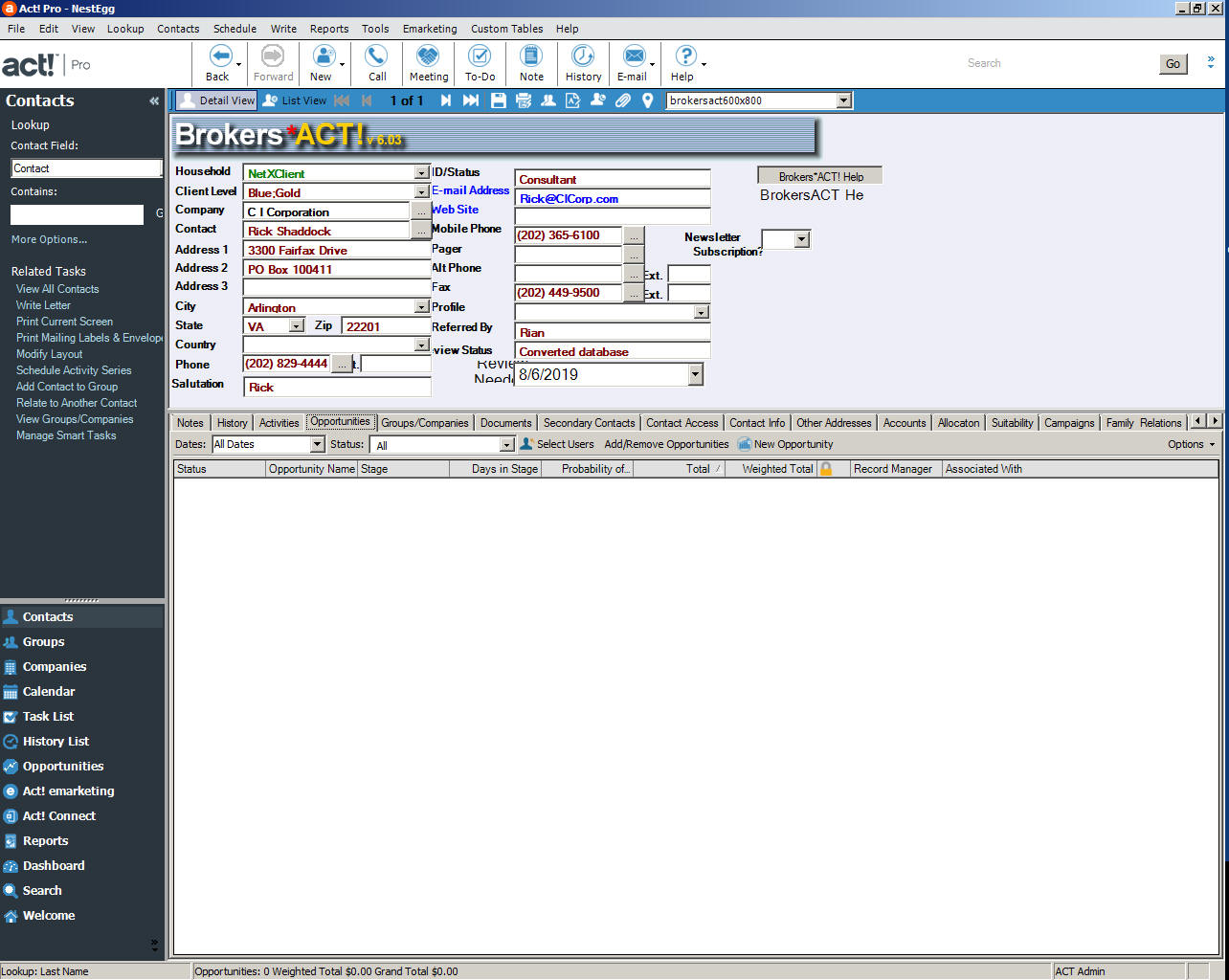Click the two-people contacts icon in navigation bar

click(x=548, y=100)
